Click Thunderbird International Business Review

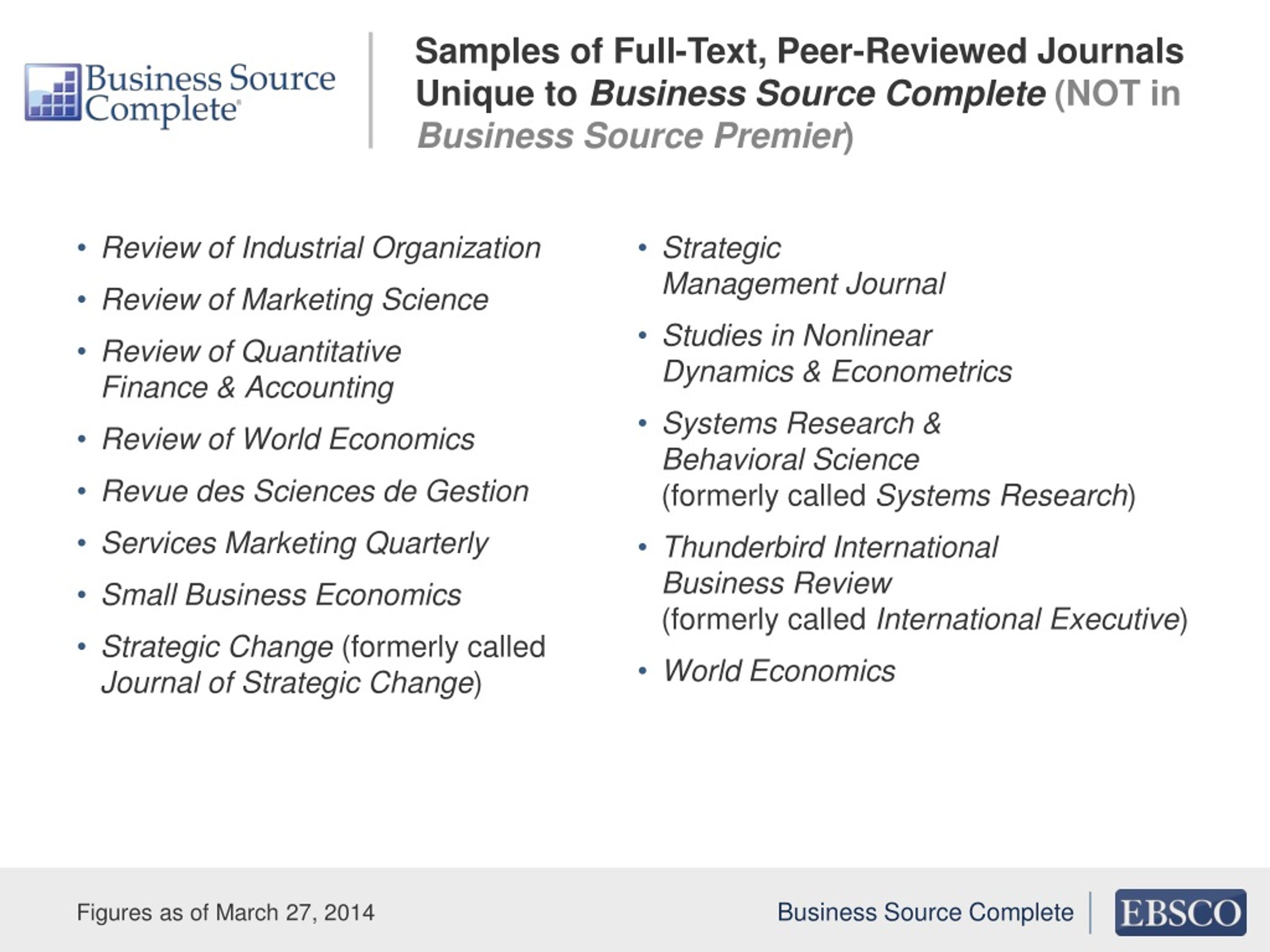829,565
